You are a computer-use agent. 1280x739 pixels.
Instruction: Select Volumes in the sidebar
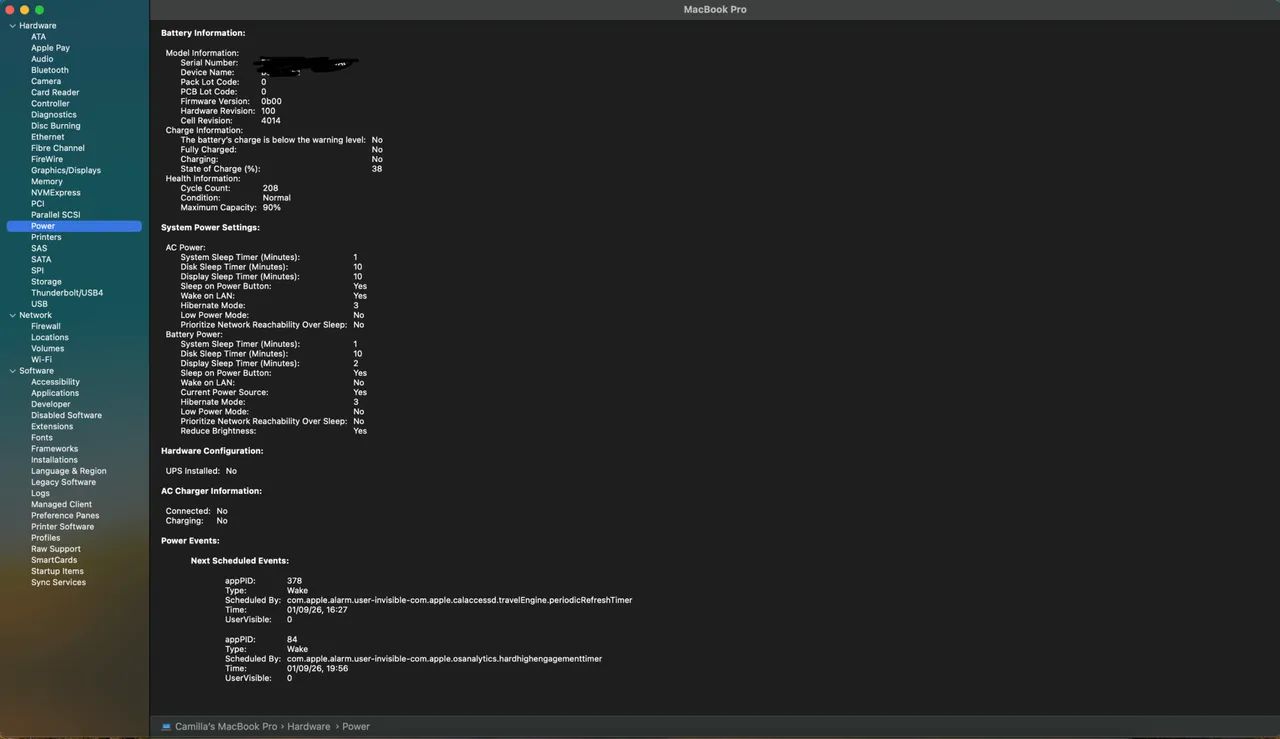point(48,348)
